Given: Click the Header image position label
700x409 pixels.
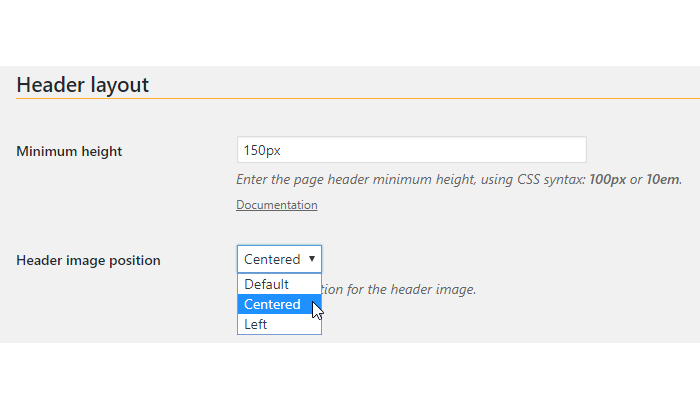Looking at the screenshot, I should [88, 260].
